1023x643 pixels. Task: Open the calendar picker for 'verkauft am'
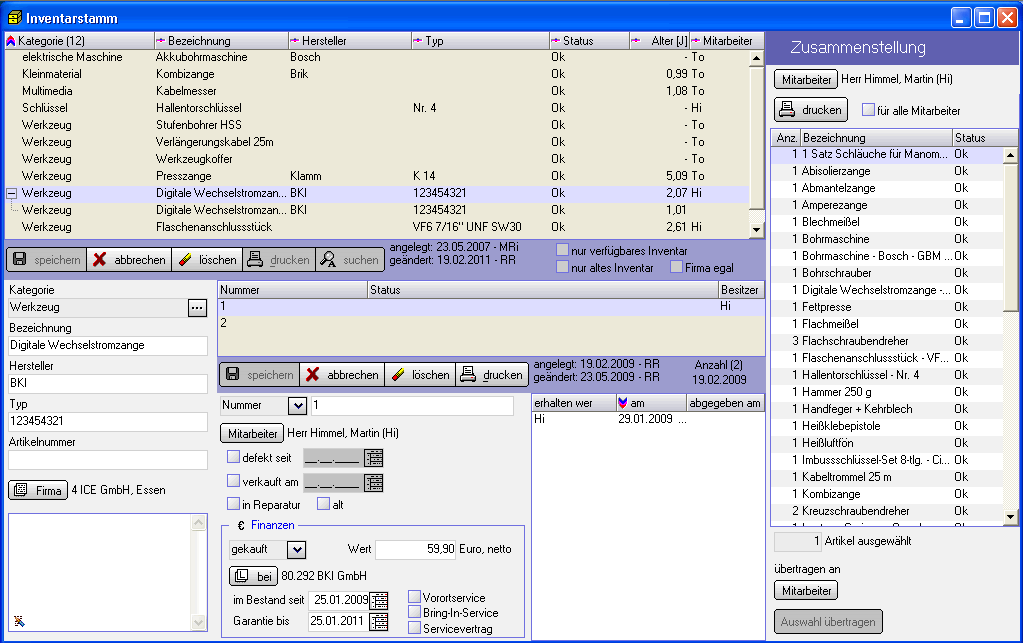coord(374,482)
